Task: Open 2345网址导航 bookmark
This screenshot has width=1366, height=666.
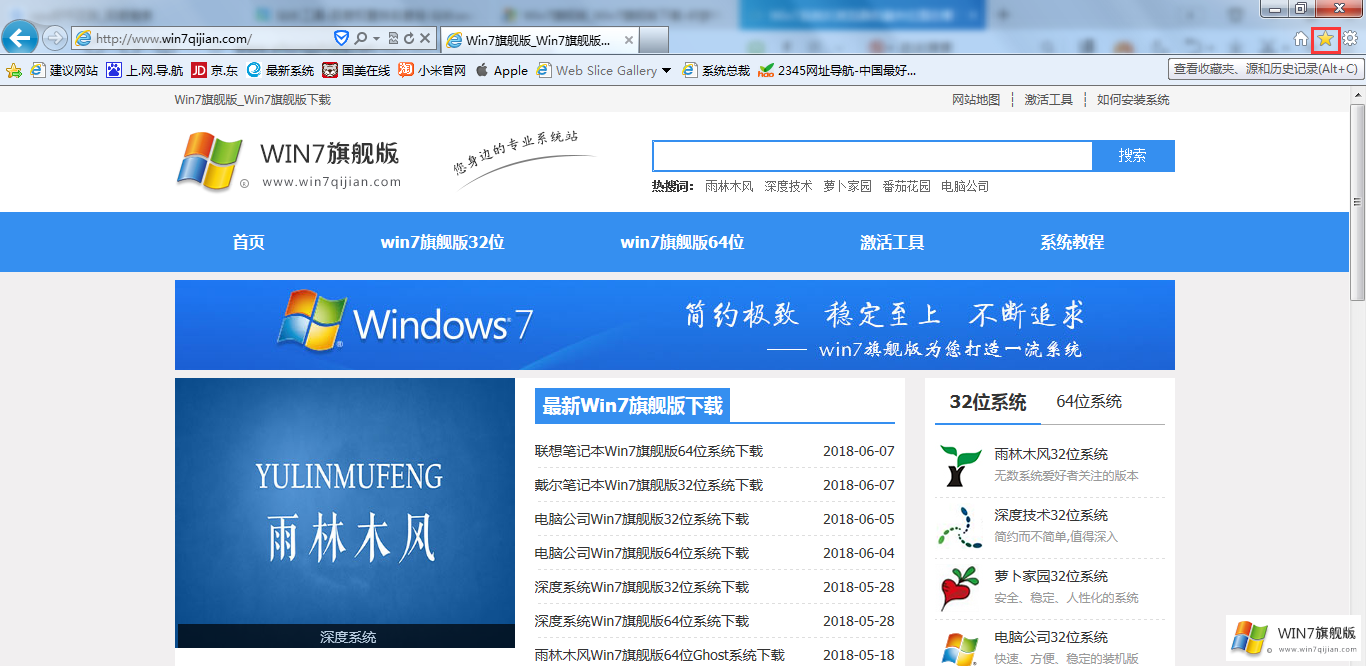Action: tap(837, 70)
